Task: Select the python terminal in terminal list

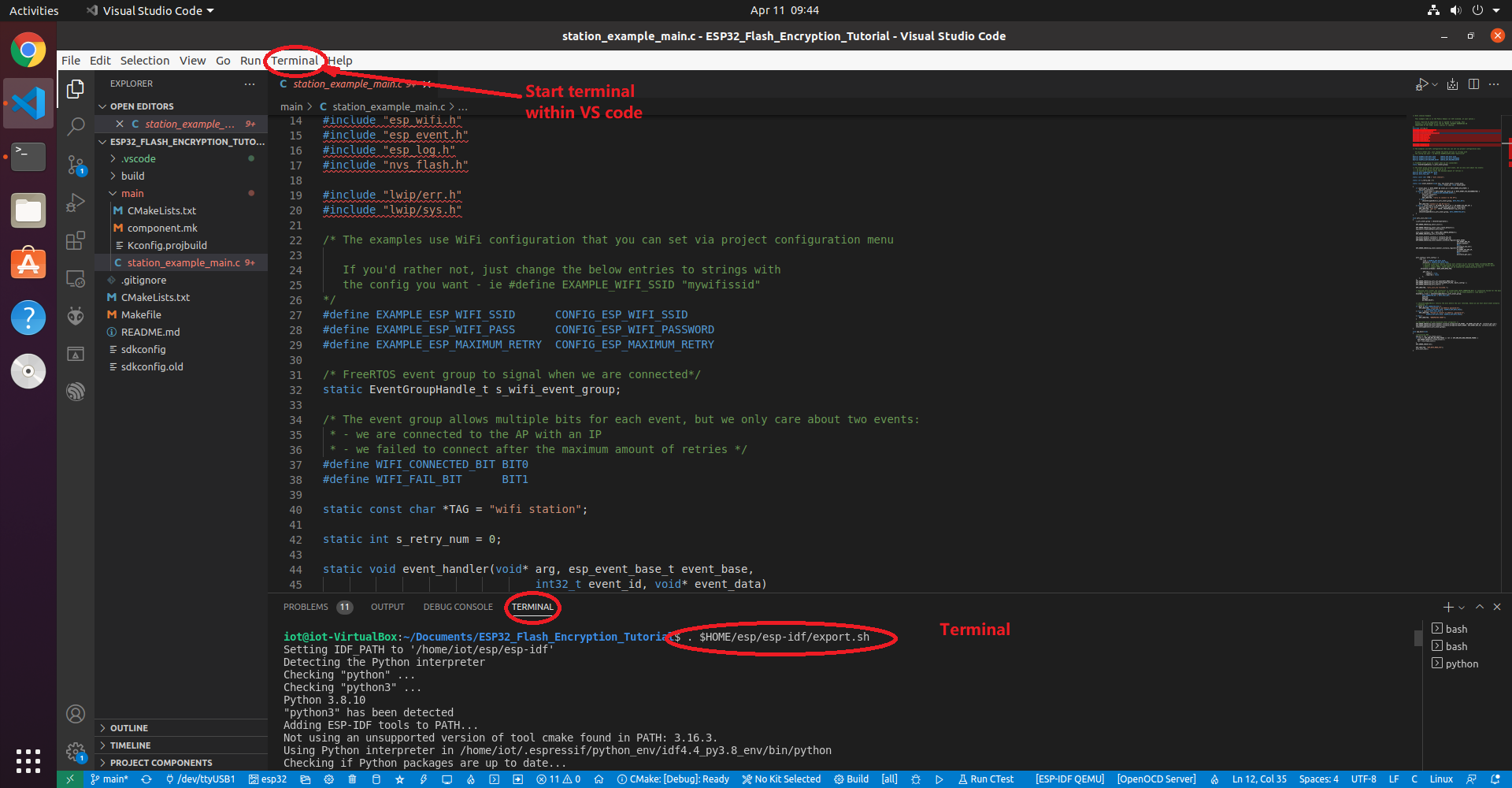Action: point(1463,663)
